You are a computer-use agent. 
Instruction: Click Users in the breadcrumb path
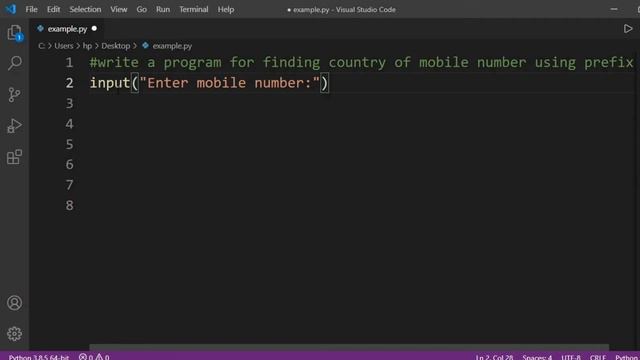pyautogui.click(x=64, y=46)
